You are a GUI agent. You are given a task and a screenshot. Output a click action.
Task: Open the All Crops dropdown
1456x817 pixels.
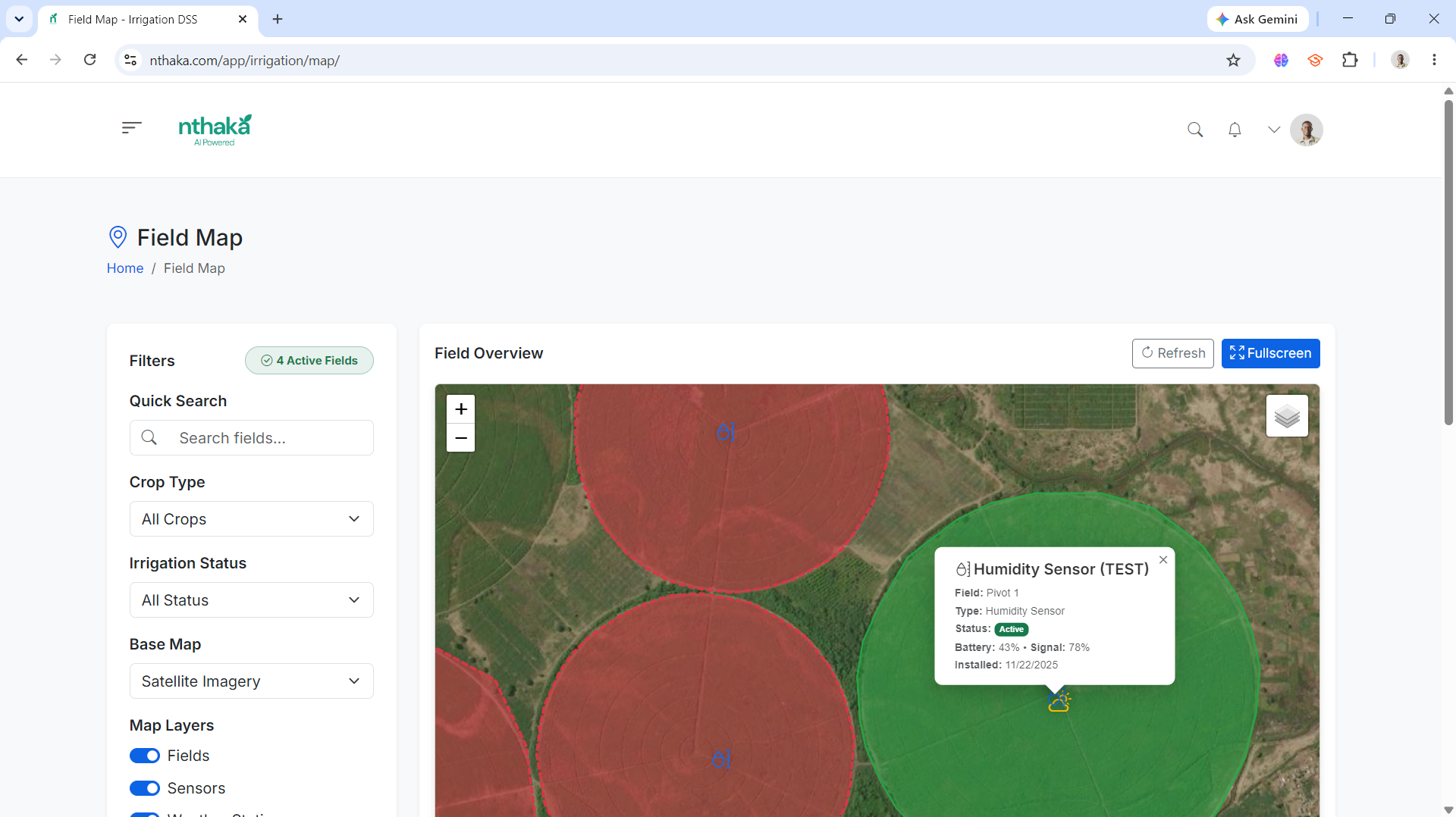coord(252,519)
